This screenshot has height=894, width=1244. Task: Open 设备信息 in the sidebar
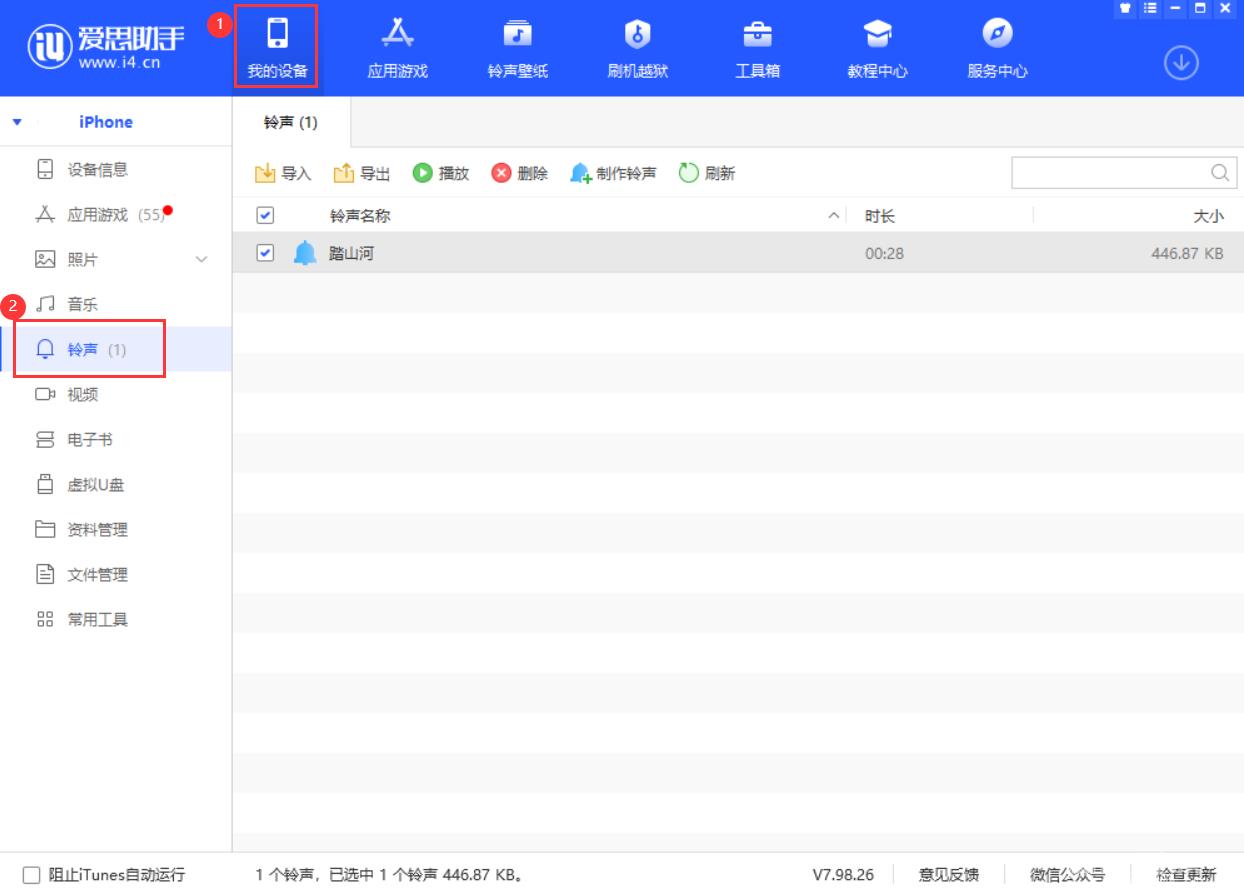pos(97,170)
